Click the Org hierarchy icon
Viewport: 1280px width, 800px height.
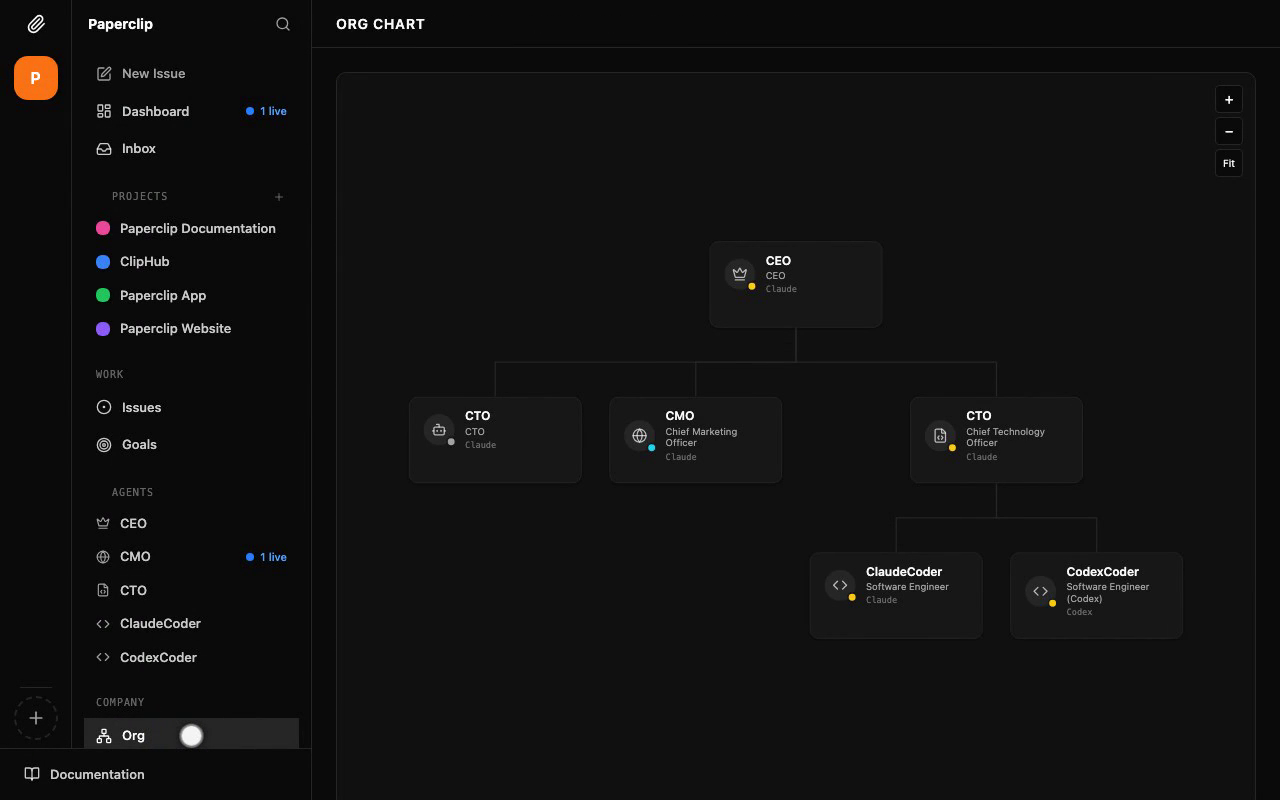pyautogui.click(x=104, y=736)
